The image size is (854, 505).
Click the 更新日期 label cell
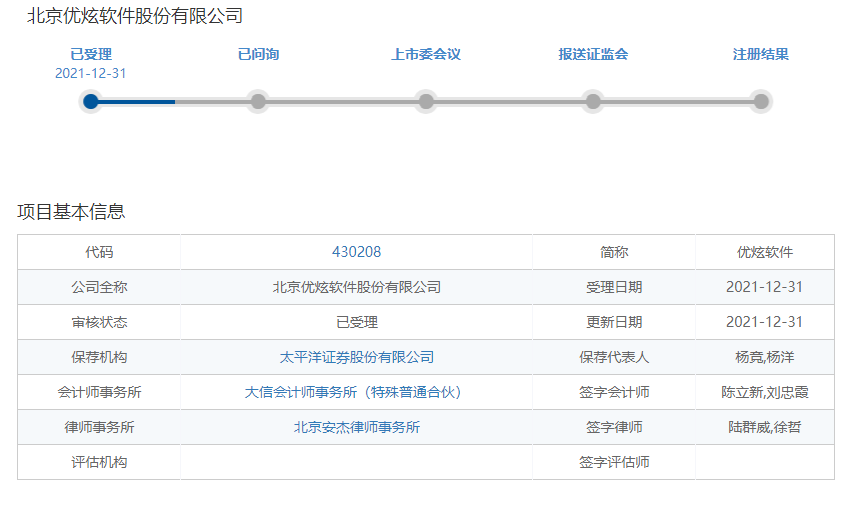[614, 322]
